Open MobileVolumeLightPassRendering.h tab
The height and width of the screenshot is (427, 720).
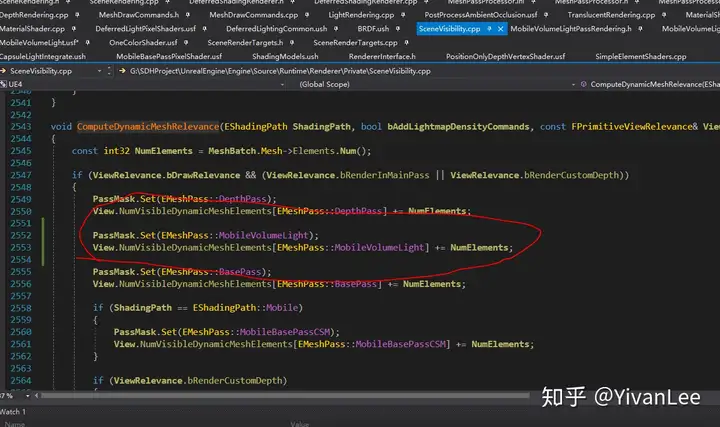[x=571, y=28]
